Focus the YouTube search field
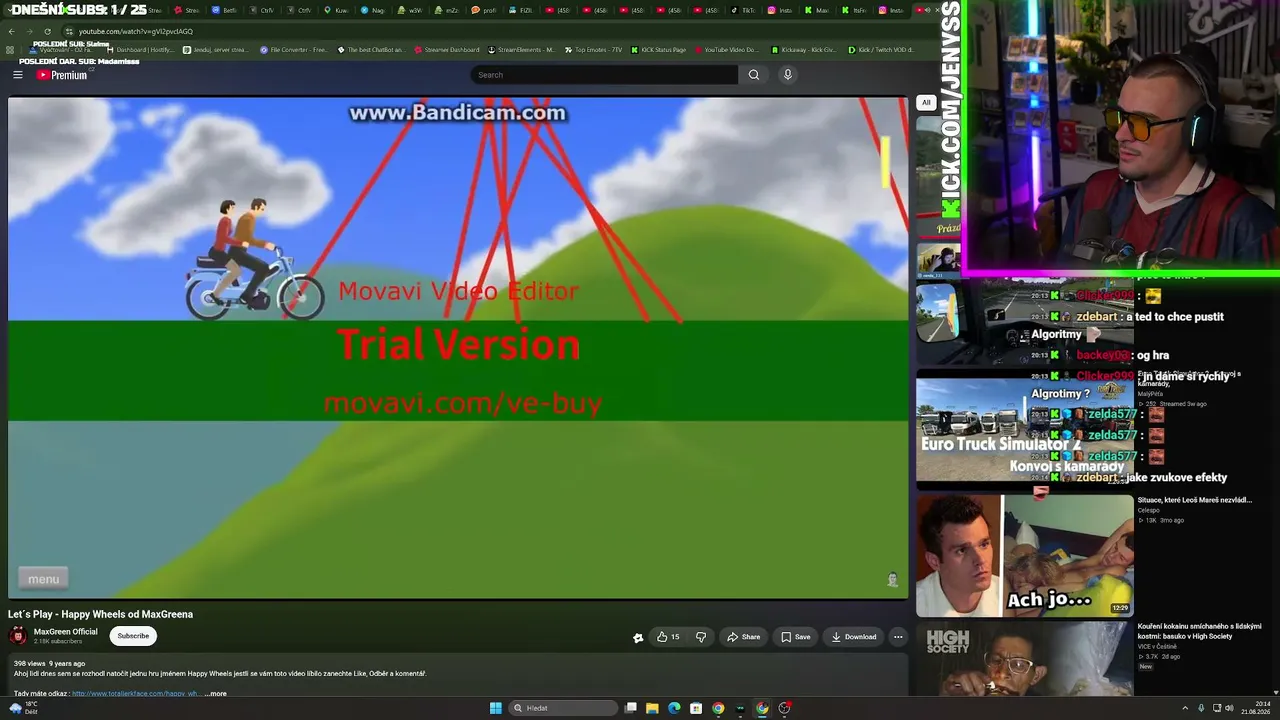Viewport: 1280px width, 720px height. 604,75
